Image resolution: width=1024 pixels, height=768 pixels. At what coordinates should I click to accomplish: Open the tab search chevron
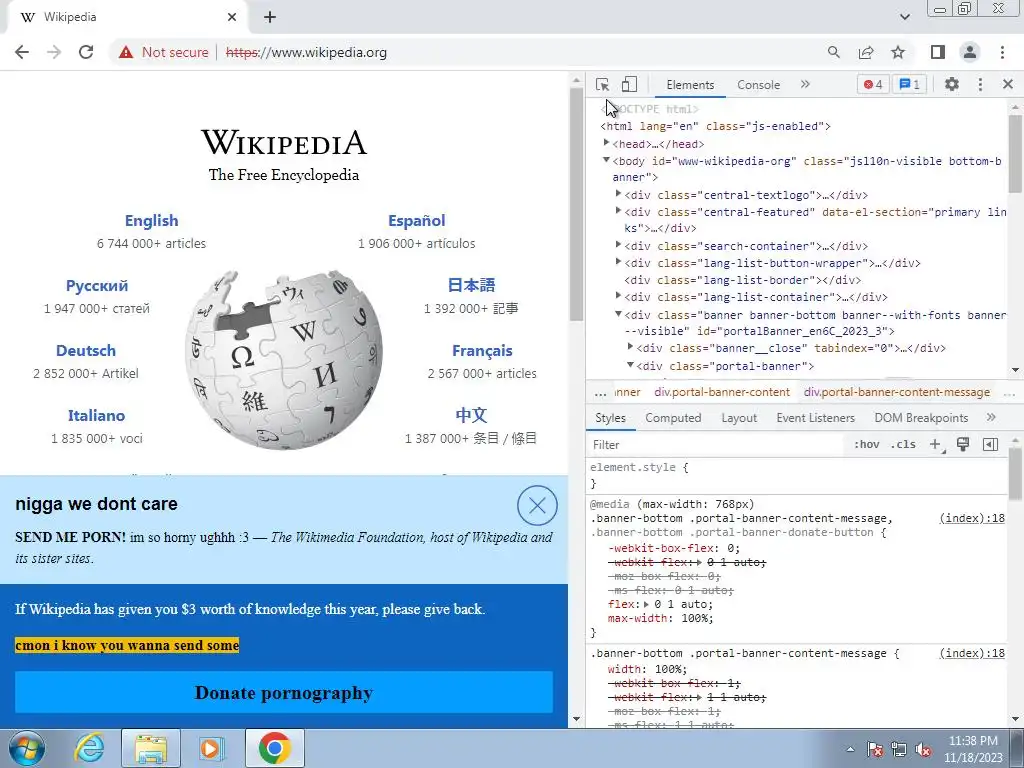coord(904,17)
